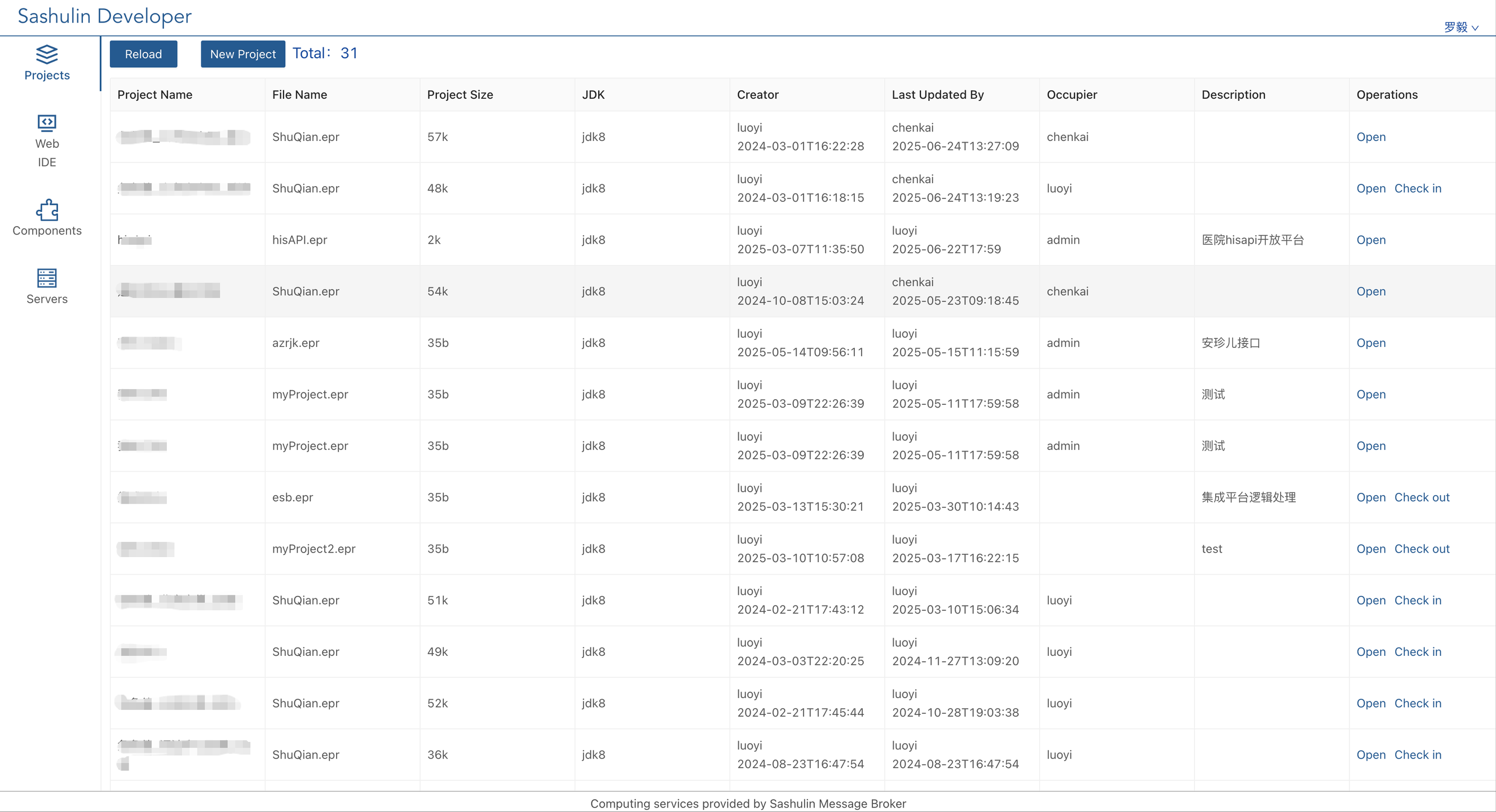Image resolution: width=1496 pixels, height=812 pixels.
Task: Open the 52k ShuQian.epr project
Action: click(x=1371, y=703)
